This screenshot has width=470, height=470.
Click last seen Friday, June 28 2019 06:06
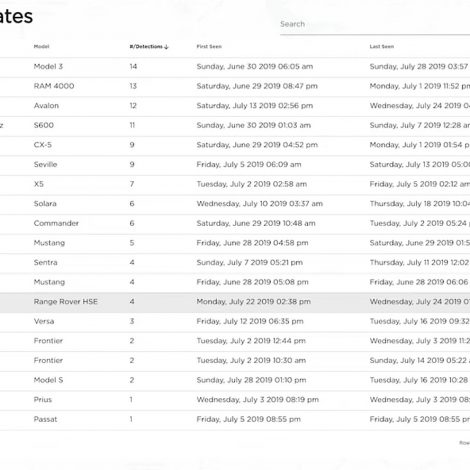point(419,282)
